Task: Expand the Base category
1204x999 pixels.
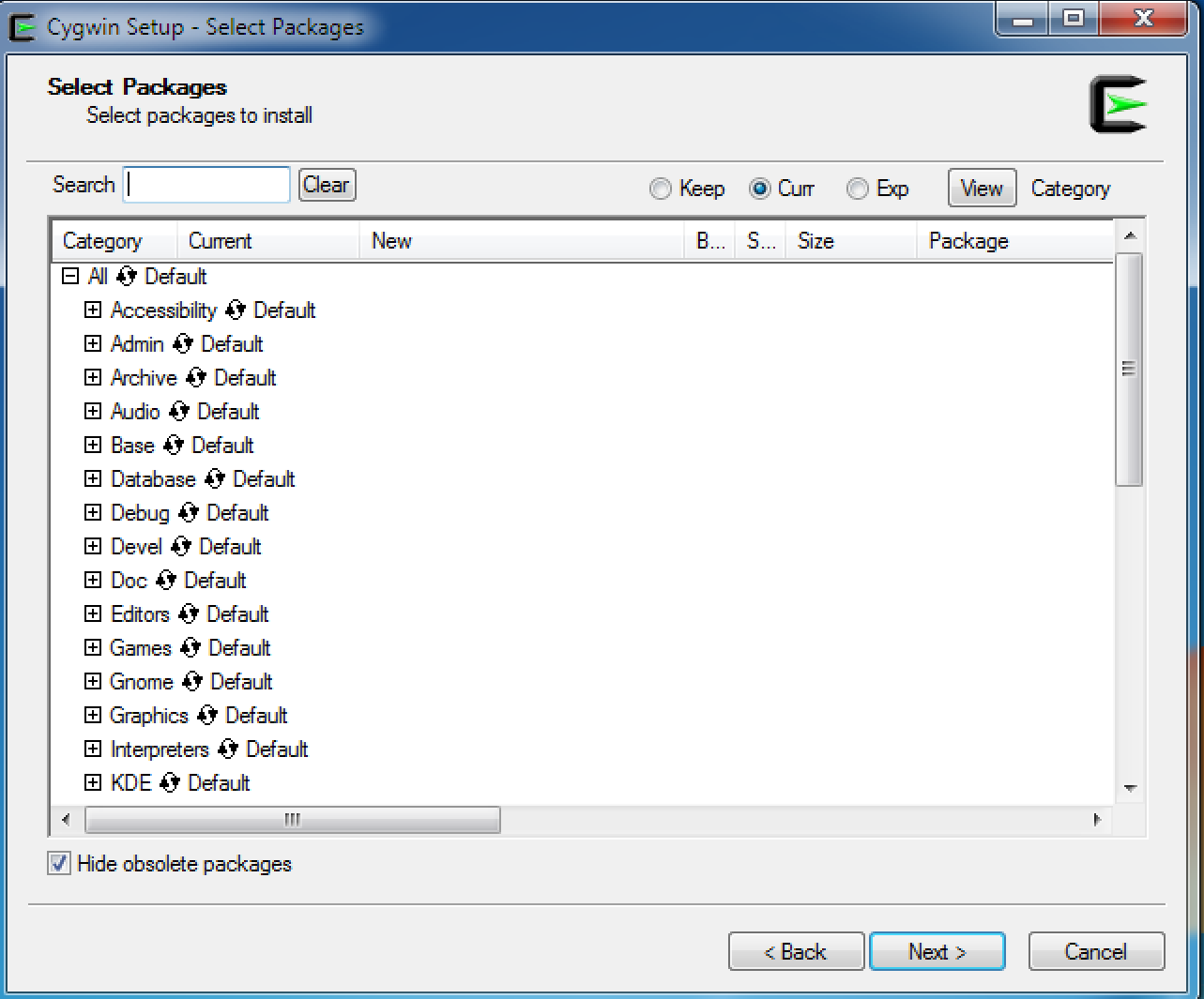Action: [93, 445]
